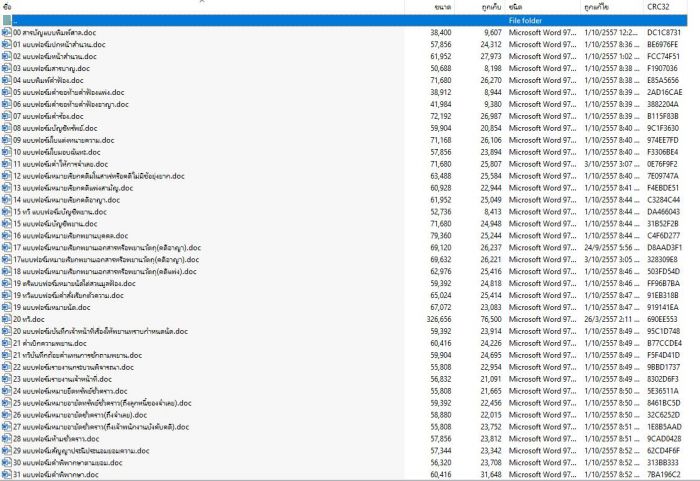Image resolution: width=700 pixels, height=481 pixels.
Task: Select the size value 67,072
Action: (x=441, y=307)
